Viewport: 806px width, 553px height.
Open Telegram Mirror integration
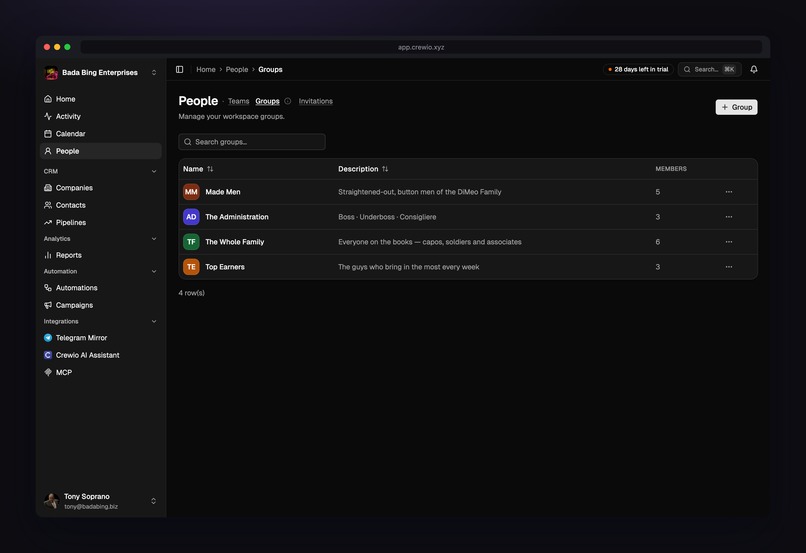point(100,338)
